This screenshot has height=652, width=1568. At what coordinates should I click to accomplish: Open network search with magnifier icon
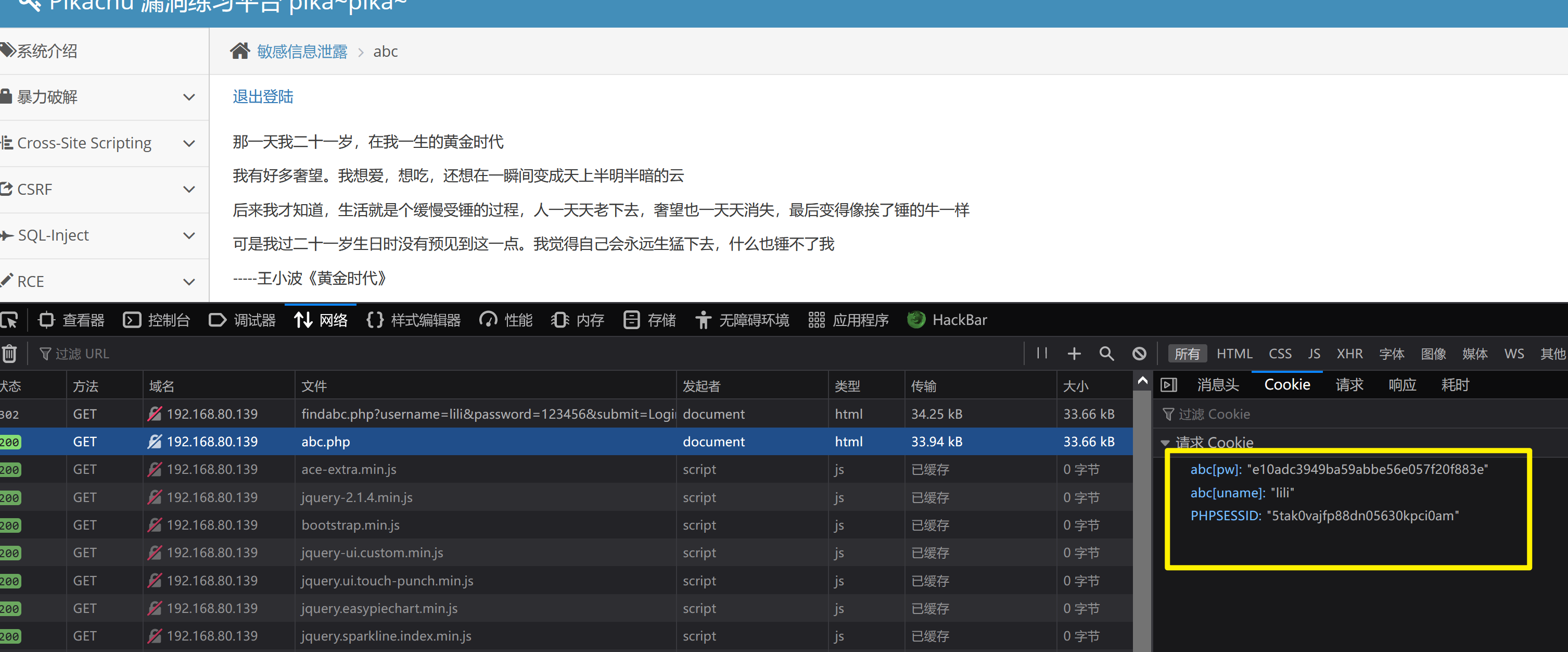click(x=1106, y=354)
